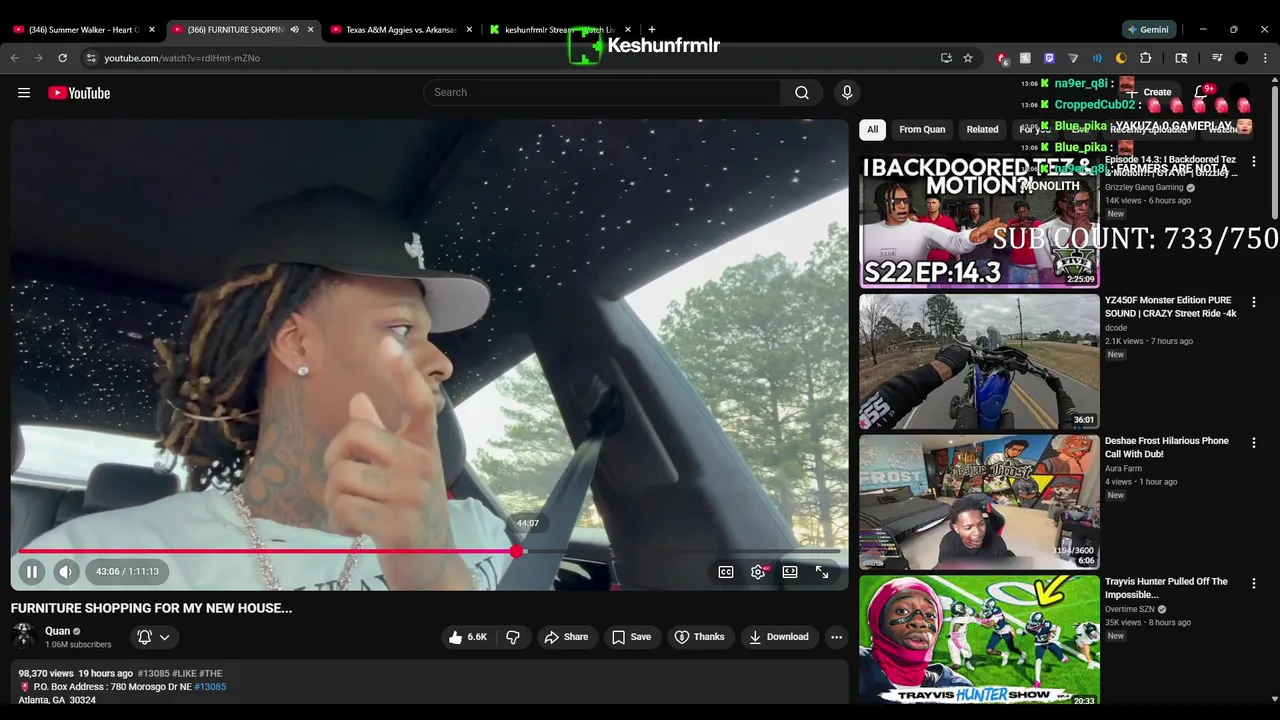Like the video with 6.6K likes

(x=468, y=637)
